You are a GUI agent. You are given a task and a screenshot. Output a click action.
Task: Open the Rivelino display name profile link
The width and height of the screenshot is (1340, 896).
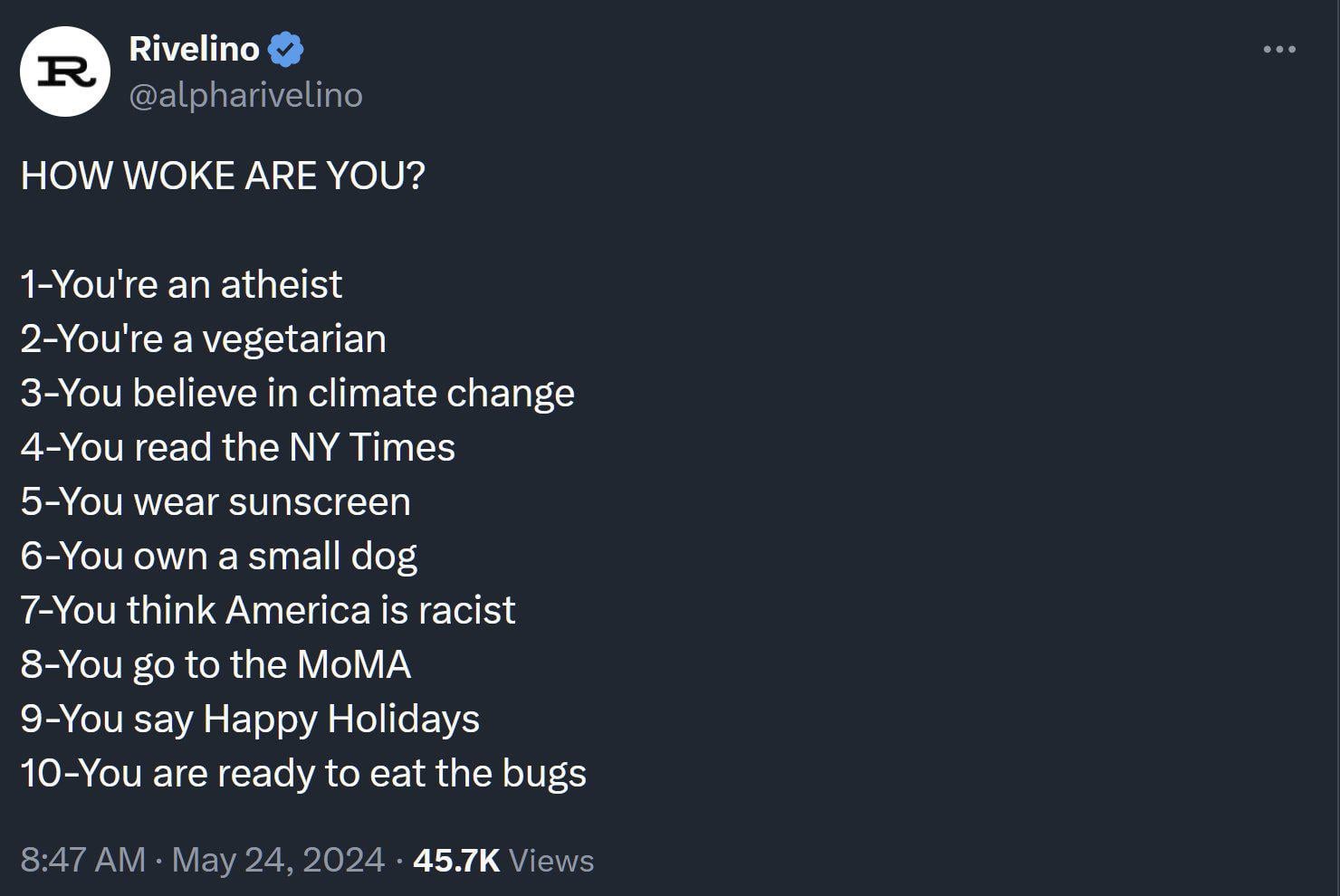[x=194, y=49]
